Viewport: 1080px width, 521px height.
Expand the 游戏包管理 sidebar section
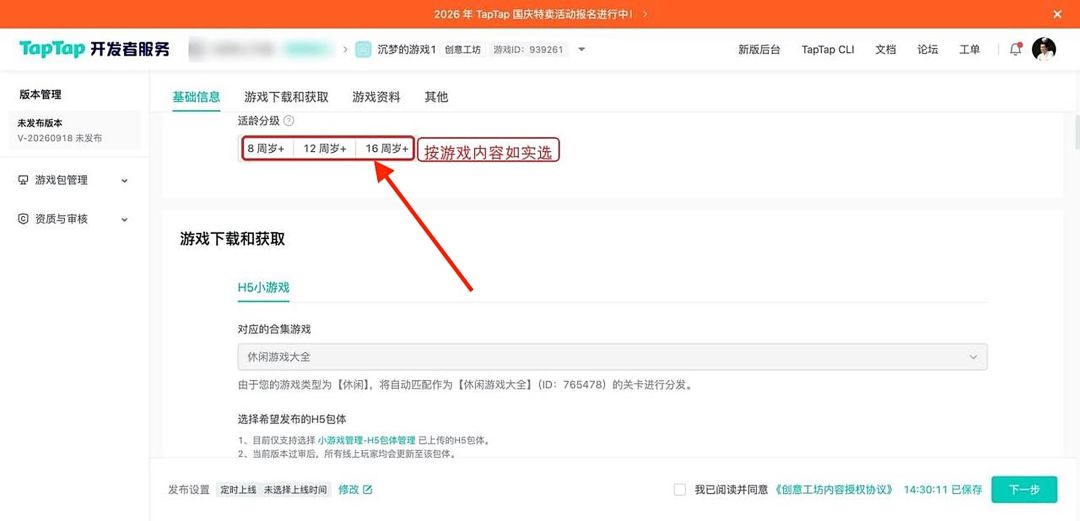(74, 180)
